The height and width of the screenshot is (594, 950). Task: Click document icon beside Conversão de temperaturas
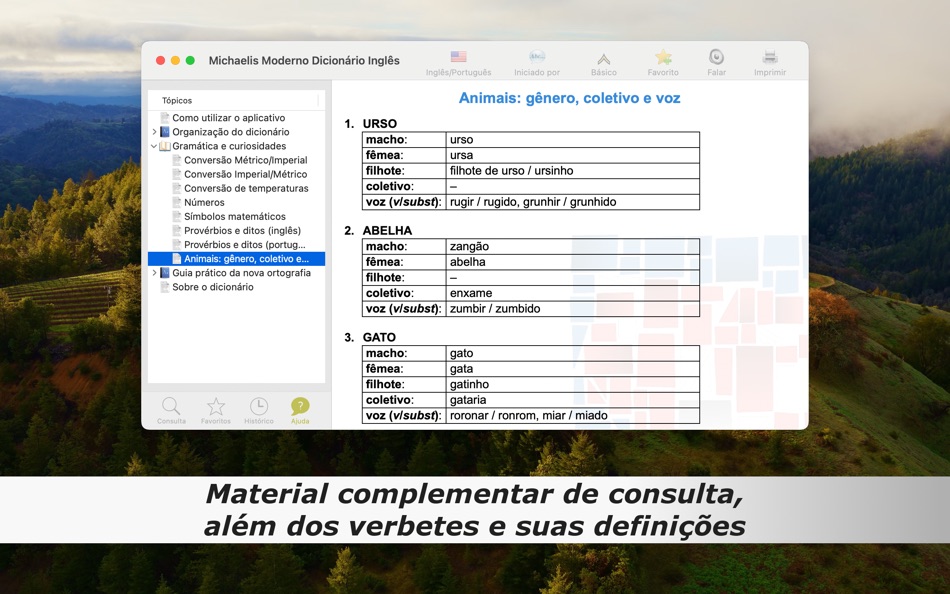pyautogui.click(x=177, y=189)
